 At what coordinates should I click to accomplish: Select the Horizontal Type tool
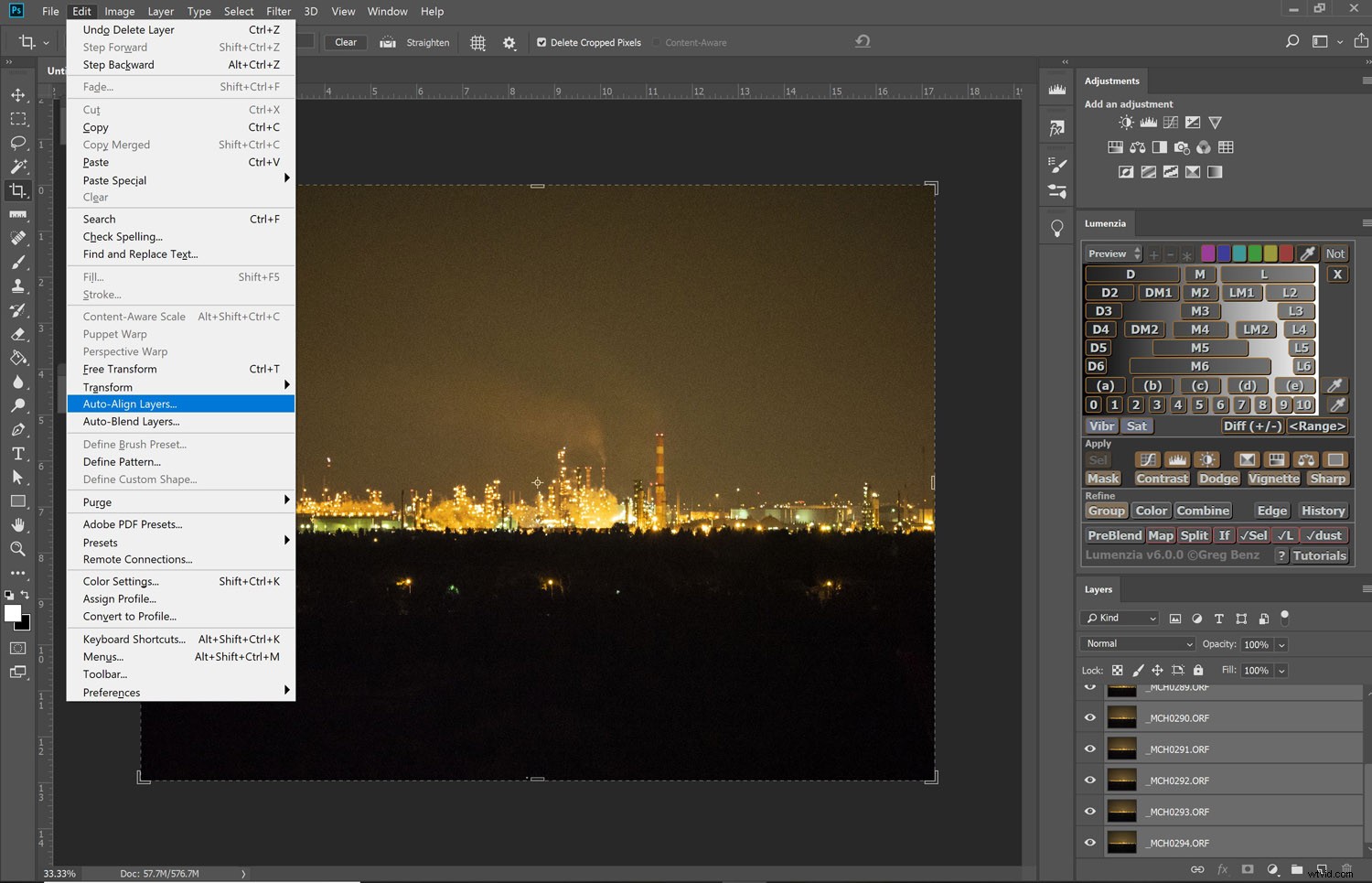18,453
